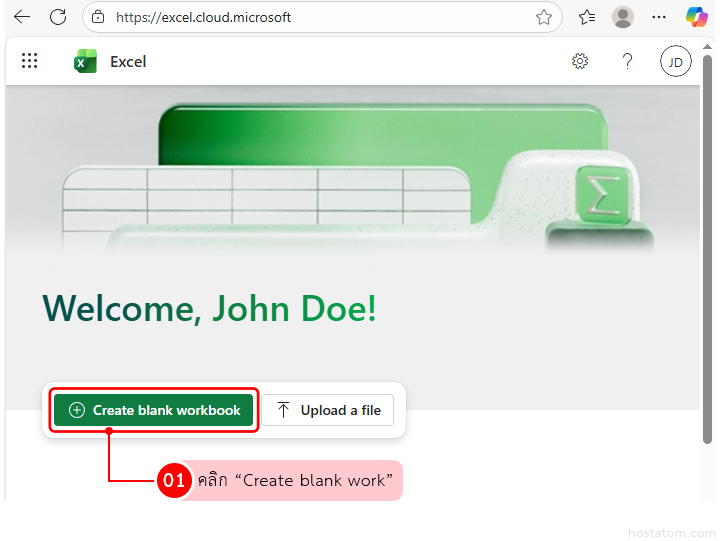This screenshot has width=720, height=541.
Task: Open the browser profile avatar
Action: [x=623, y=17]
